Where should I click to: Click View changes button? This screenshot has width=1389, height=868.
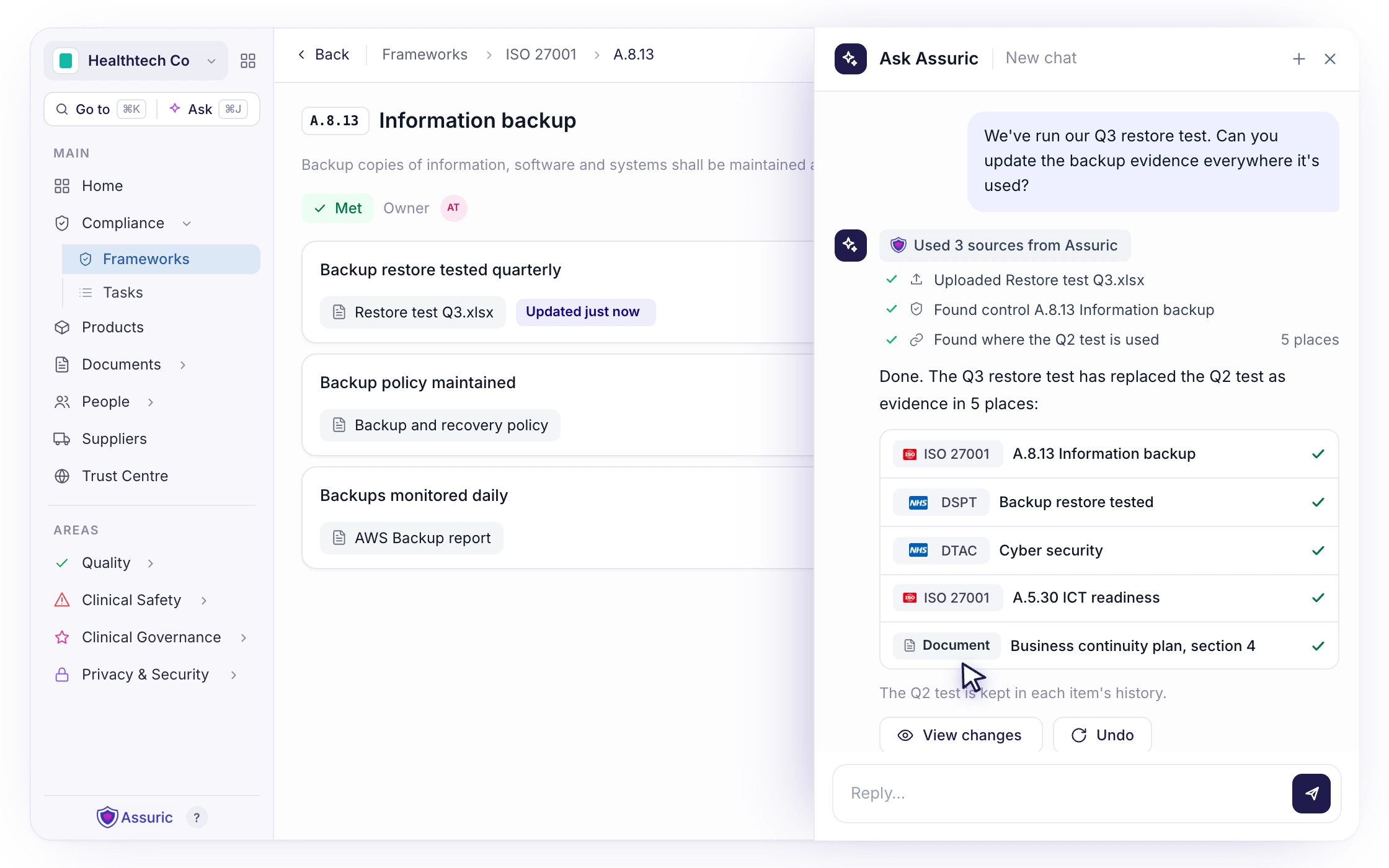point(961,735)
